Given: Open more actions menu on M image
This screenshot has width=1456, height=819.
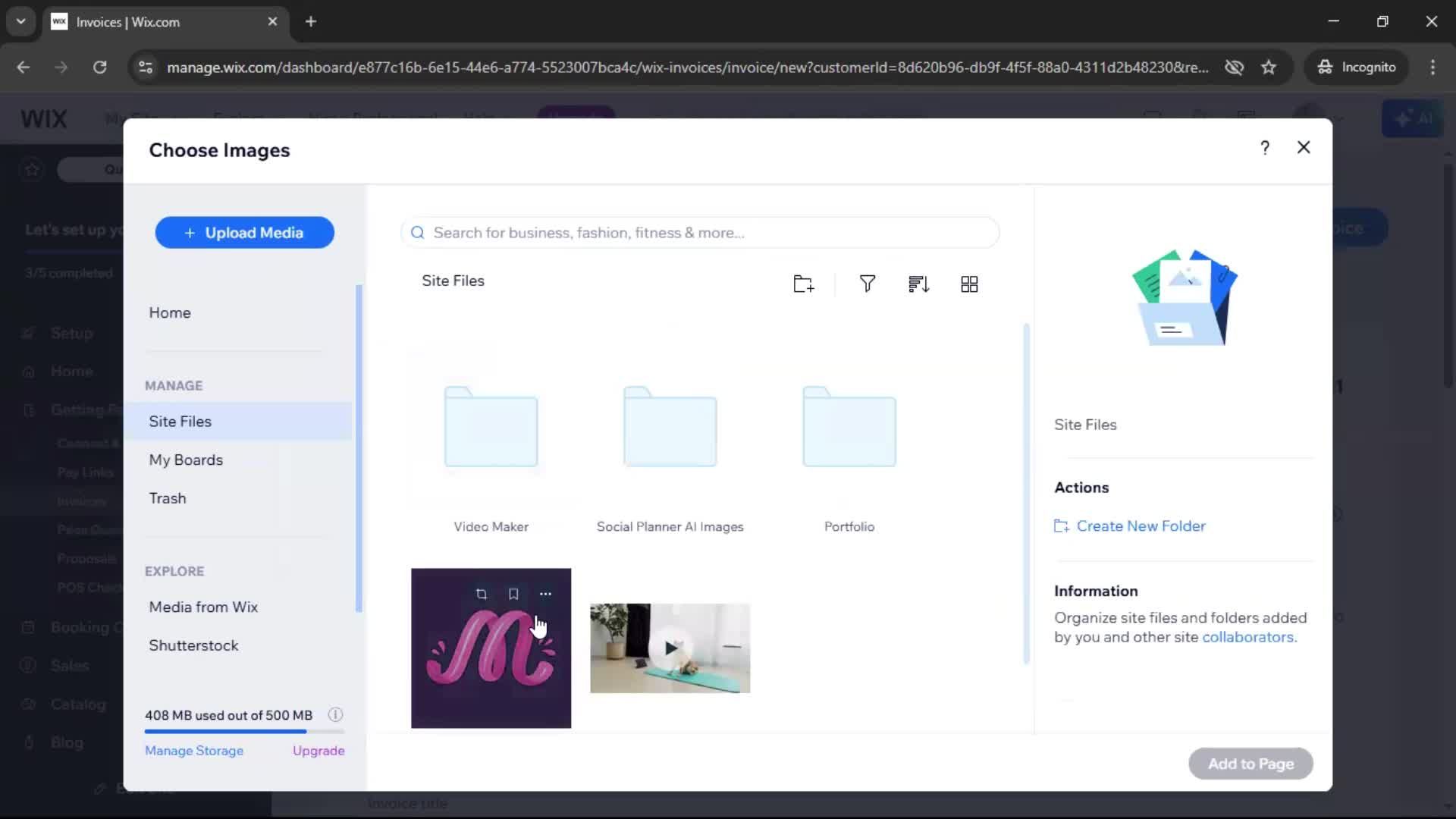Looking at the screenshot, I should point(545,594).
